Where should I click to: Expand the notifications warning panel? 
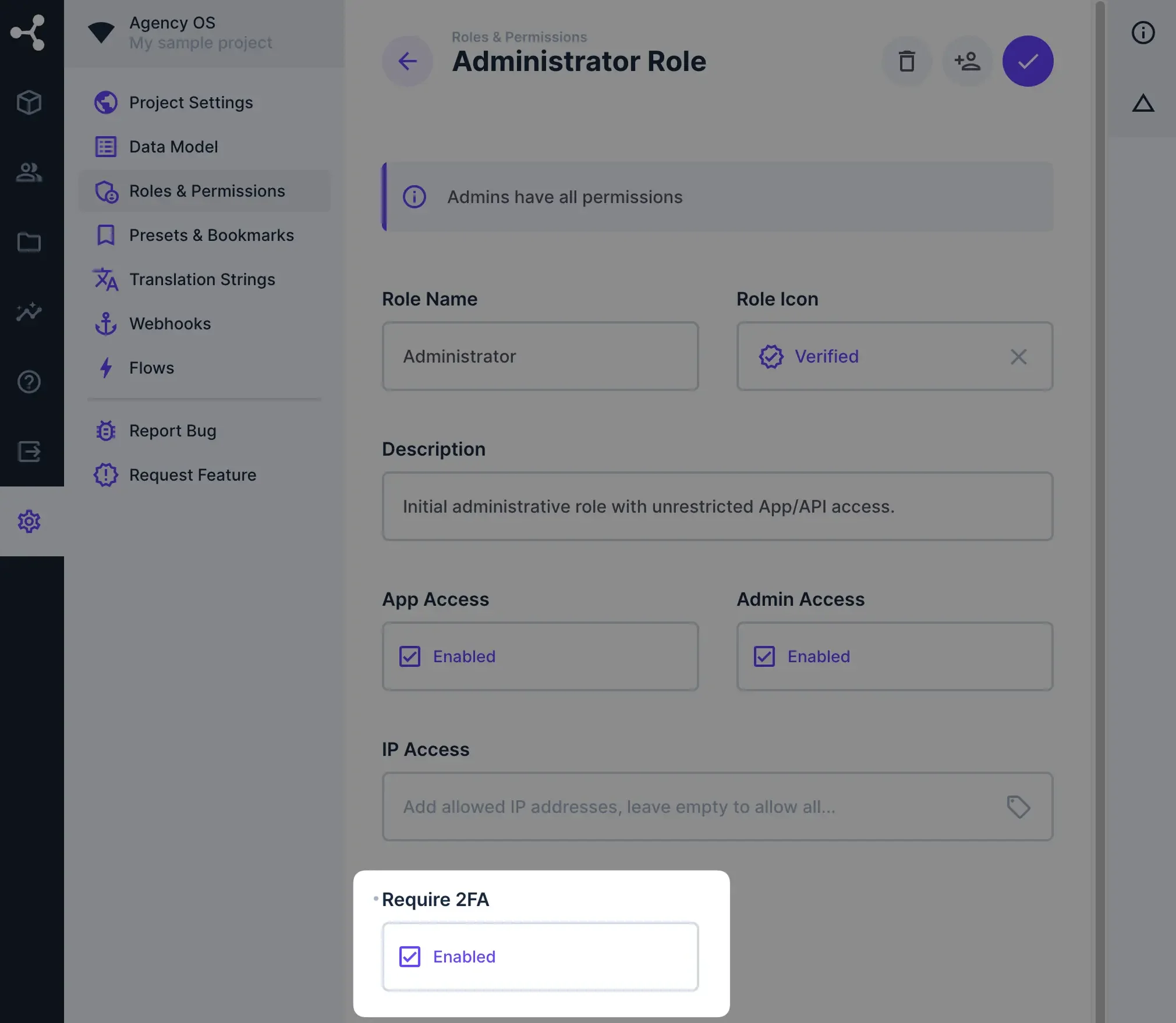click(1143, 104)
